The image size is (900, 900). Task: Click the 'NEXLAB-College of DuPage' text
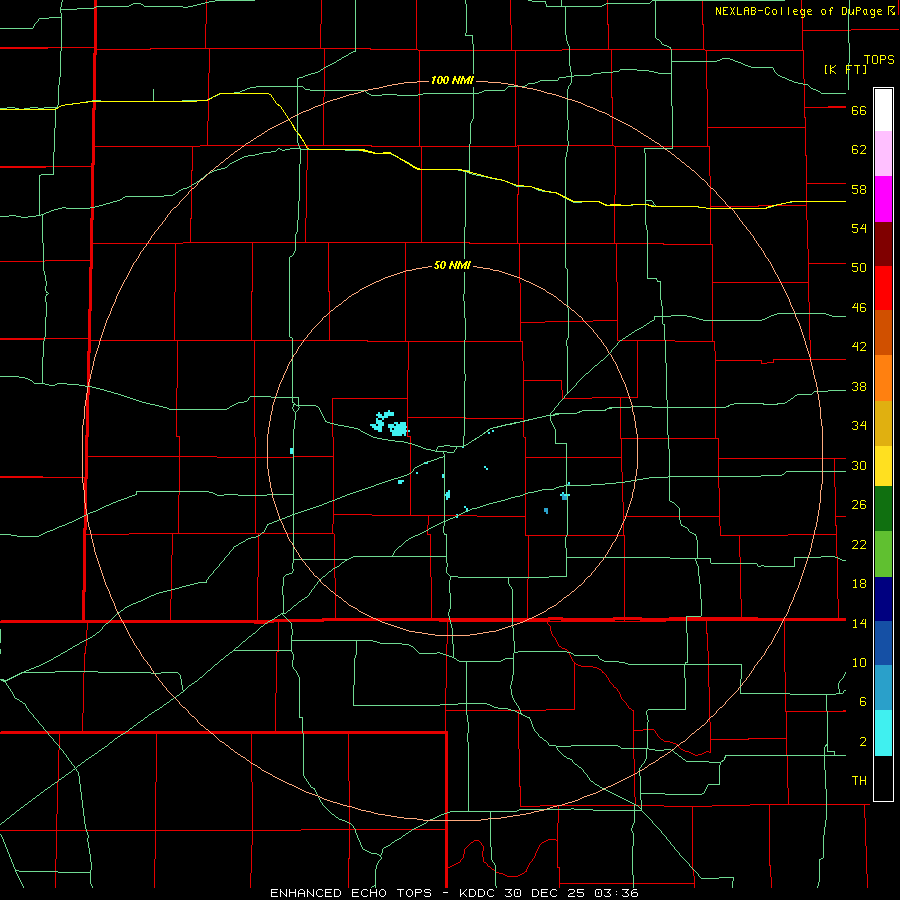[x=798, y=11]
